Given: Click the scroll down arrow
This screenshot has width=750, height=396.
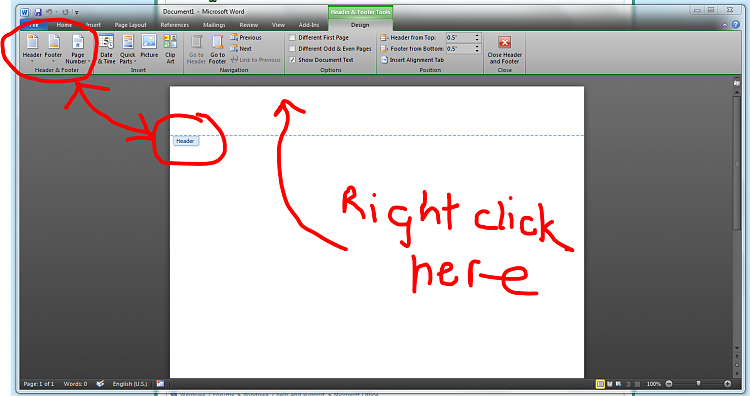Looking at the screenshot, I should click(x=737, y=348).
